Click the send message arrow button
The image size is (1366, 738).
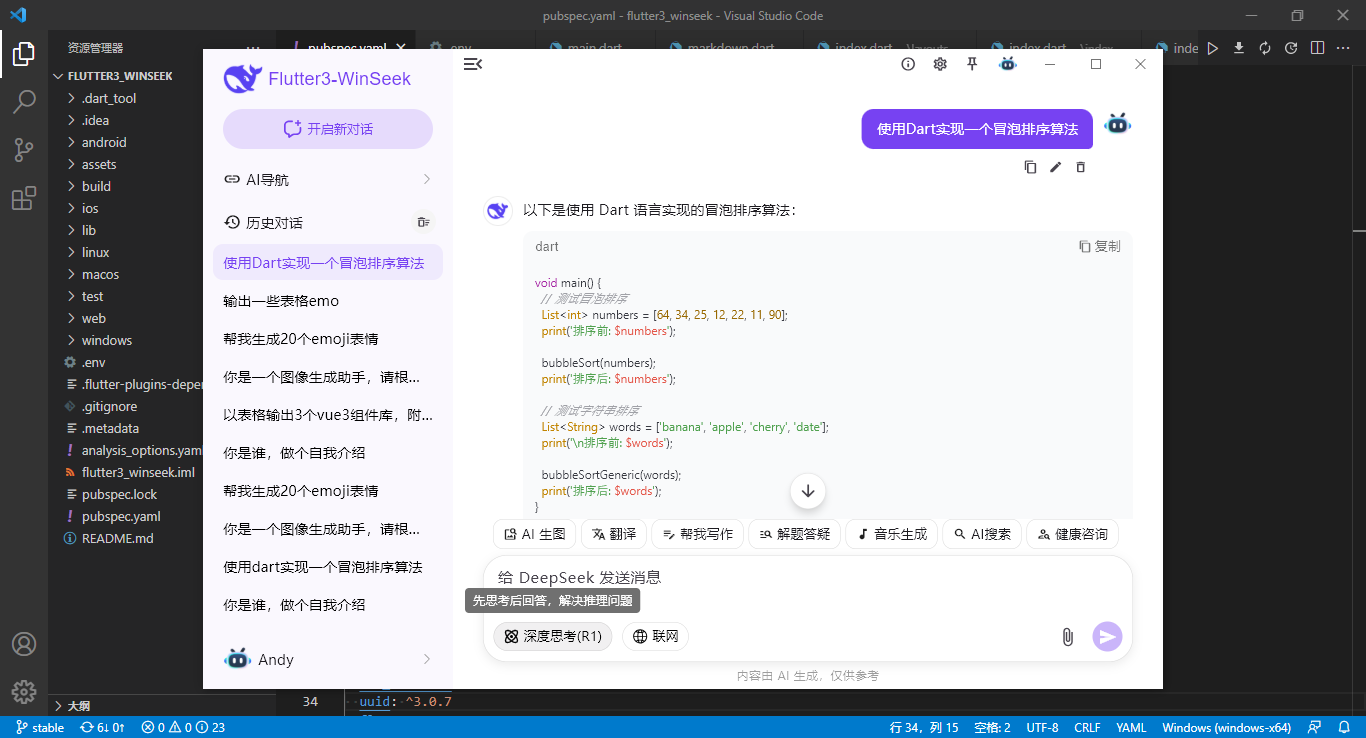1107,637
